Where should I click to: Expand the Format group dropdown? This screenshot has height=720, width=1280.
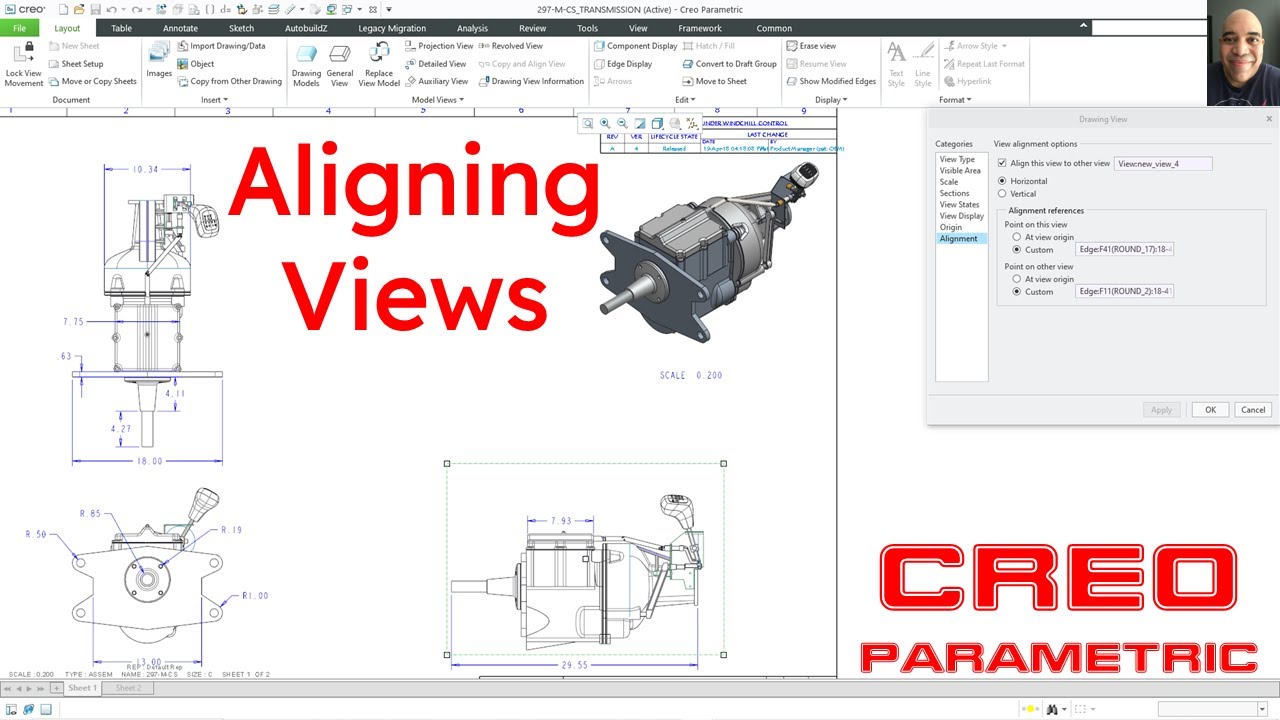tap(955, 100)
